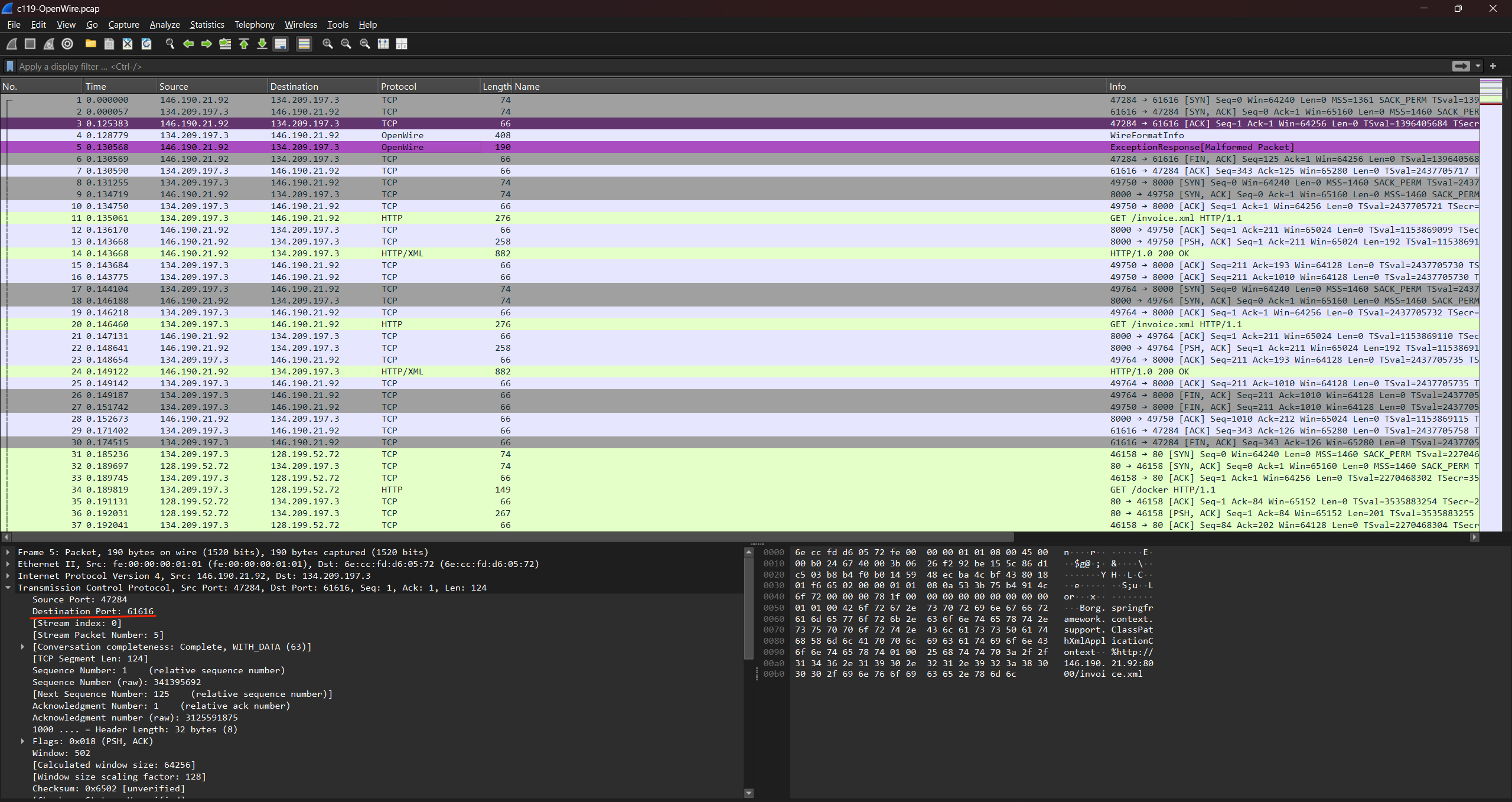Collapse Transmission Control Protocol tree

pos(8,588)
